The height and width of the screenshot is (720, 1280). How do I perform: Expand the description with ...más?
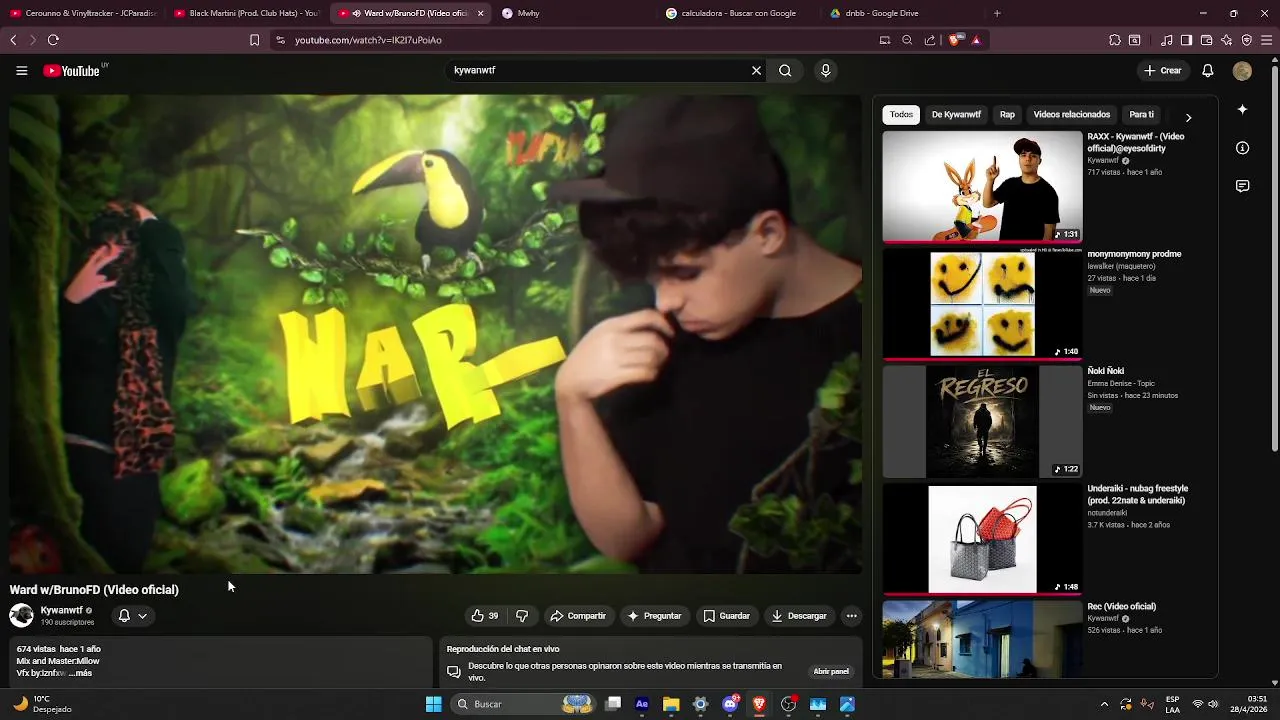[x=79, y=673]
